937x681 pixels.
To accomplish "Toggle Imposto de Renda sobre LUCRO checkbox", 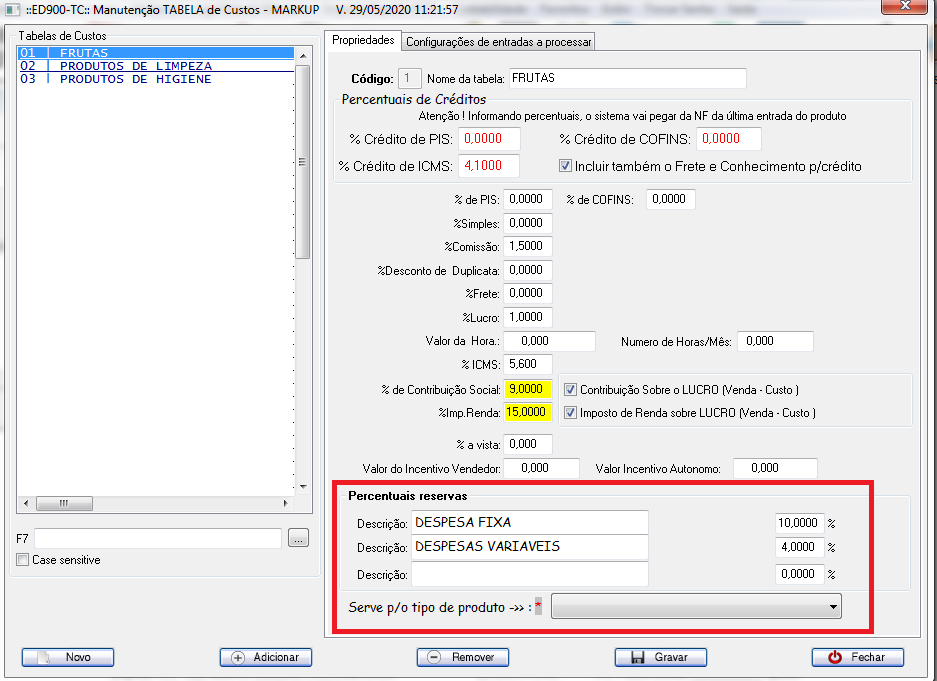I will [x=571, y=412].
